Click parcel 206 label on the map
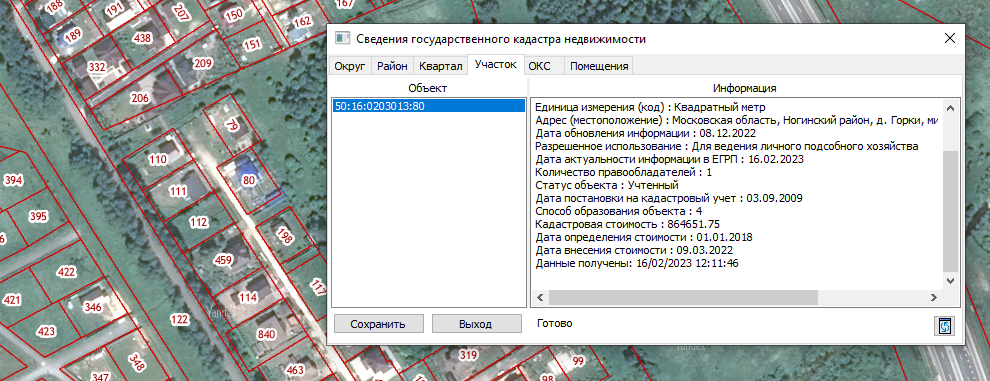Image resolution: width=990 pixels, height=381 pixels. tap(140, 98)
